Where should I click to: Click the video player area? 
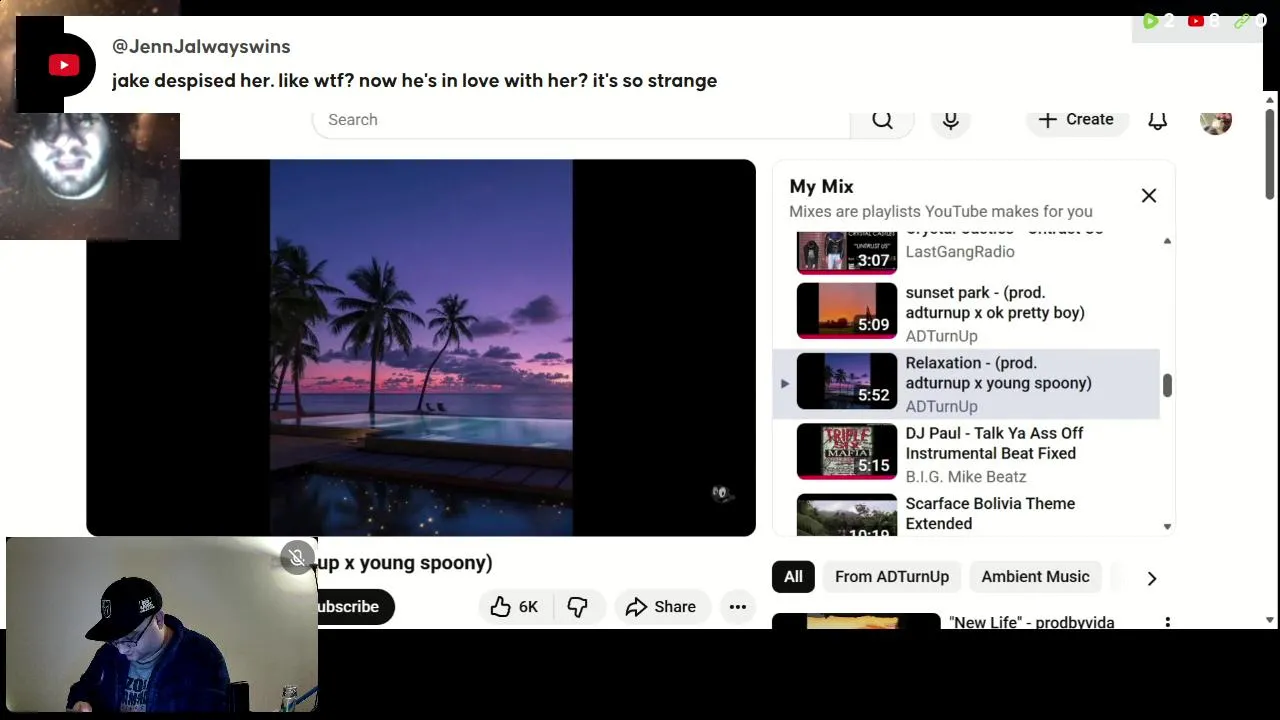point(421,348)
